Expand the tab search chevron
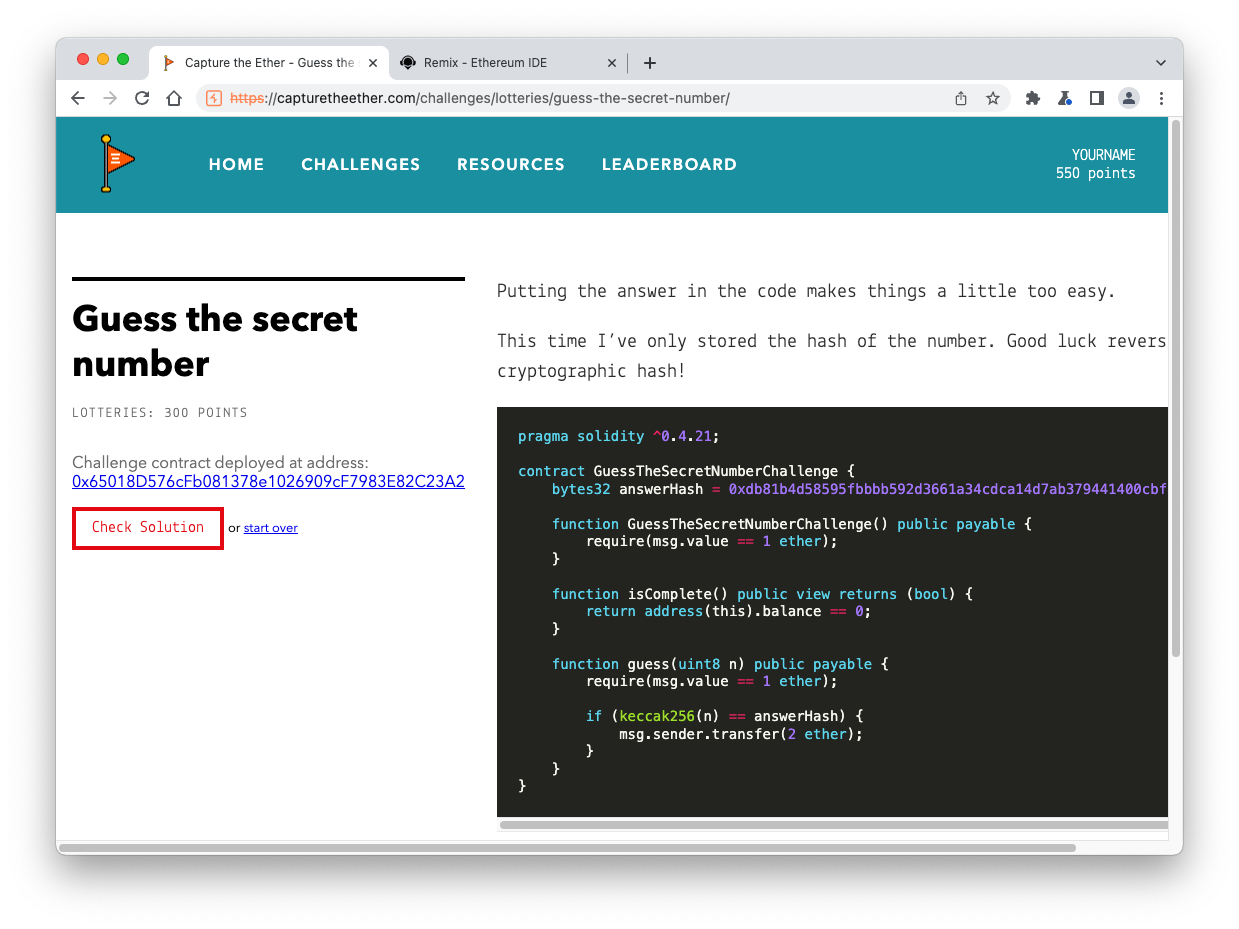The width and height of the screenshot is (1239, 929). click(1161, 63)
